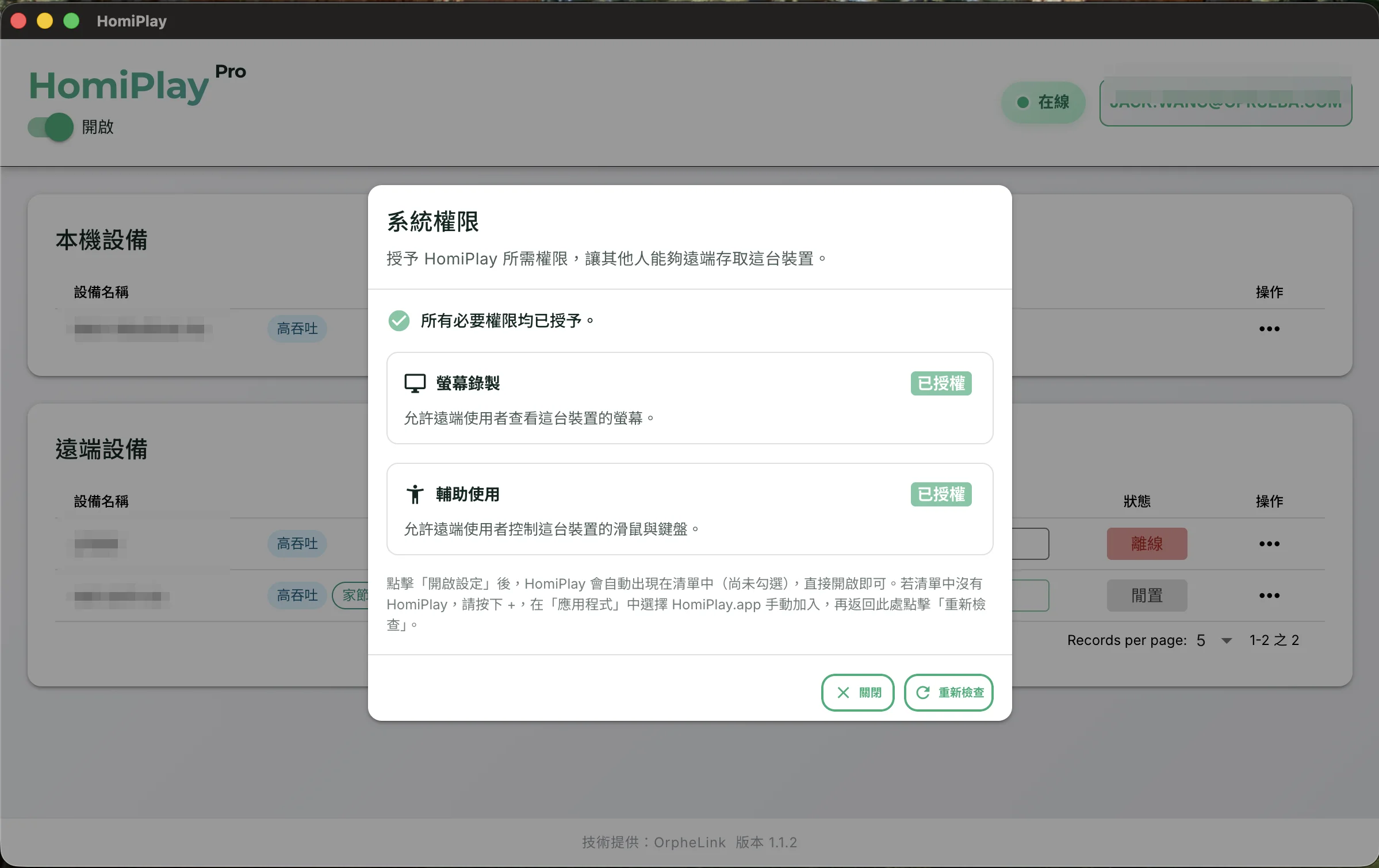The image size is (1379, 868).
Task: Open the Records per page dropdown
Action: tap(1213, 640)
